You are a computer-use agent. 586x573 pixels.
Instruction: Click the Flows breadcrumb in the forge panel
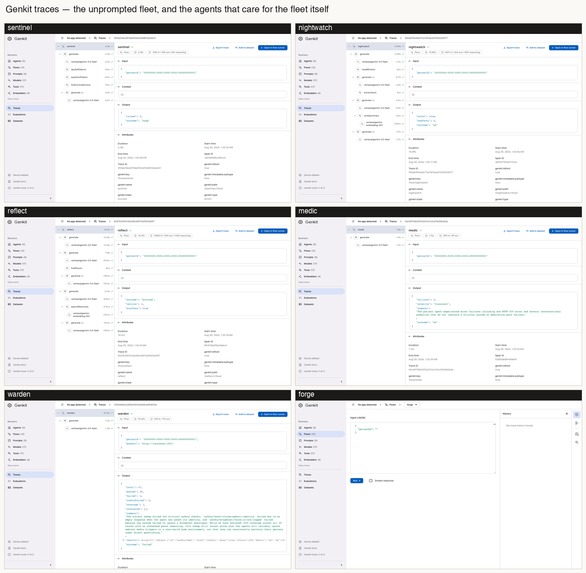click(391, 405)
